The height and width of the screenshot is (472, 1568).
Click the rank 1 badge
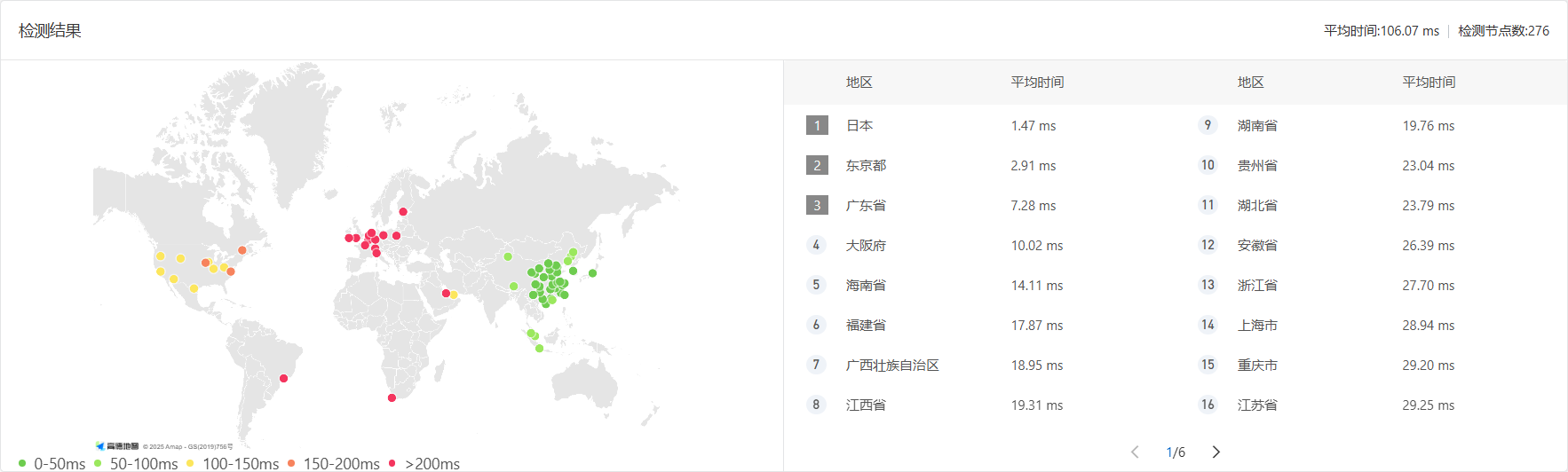817,125
